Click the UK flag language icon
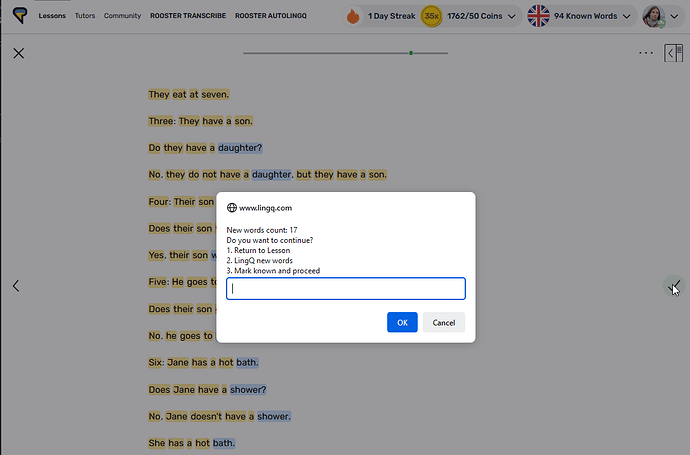Screen dimensions: 690x455 (x=538, y=16)
